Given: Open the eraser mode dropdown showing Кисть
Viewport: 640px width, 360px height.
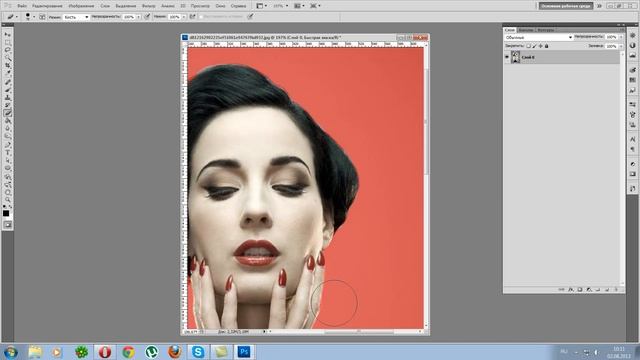Looking at the screenshot, I should pos(76,17).
